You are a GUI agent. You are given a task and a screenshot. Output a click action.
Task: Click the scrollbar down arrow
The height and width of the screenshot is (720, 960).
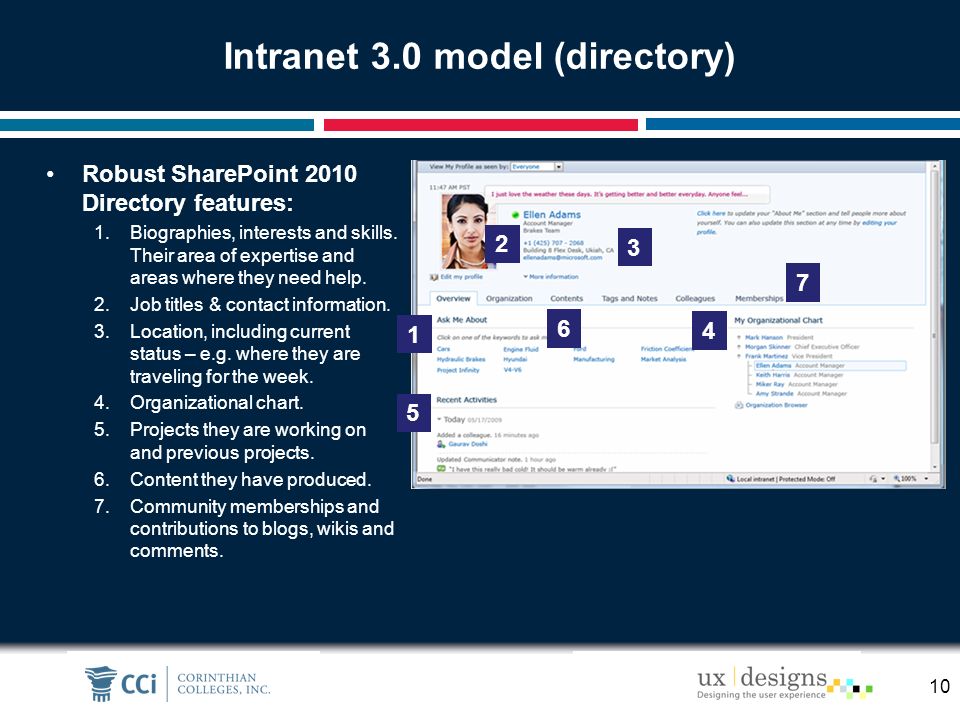click(x=934, y=467)
